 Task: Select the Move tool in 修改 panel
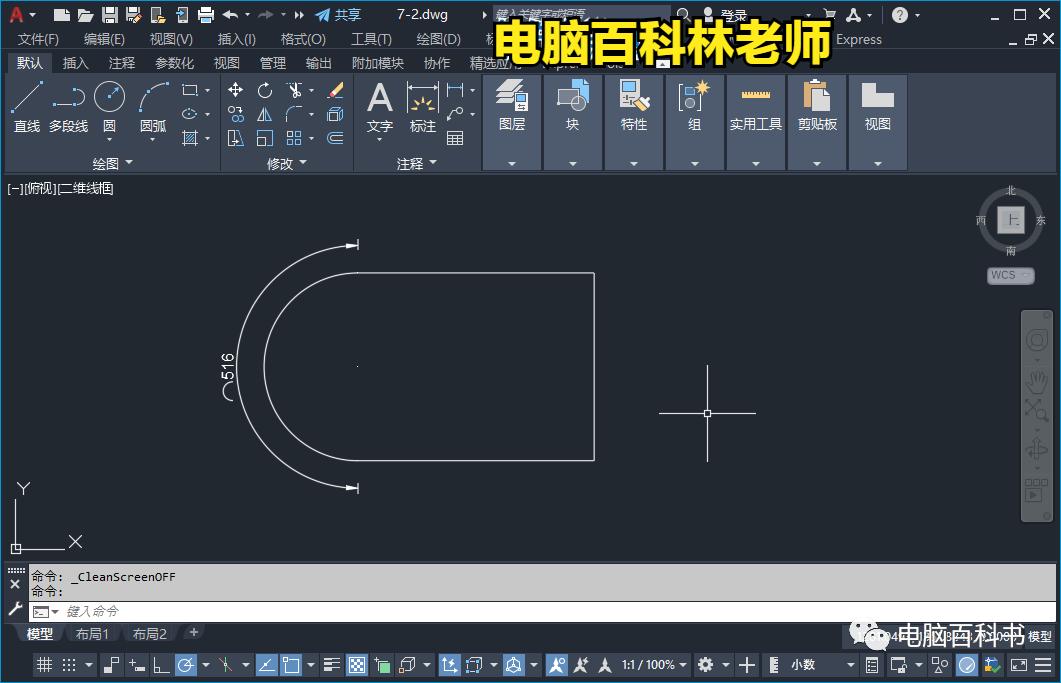(x=236, y=90)
